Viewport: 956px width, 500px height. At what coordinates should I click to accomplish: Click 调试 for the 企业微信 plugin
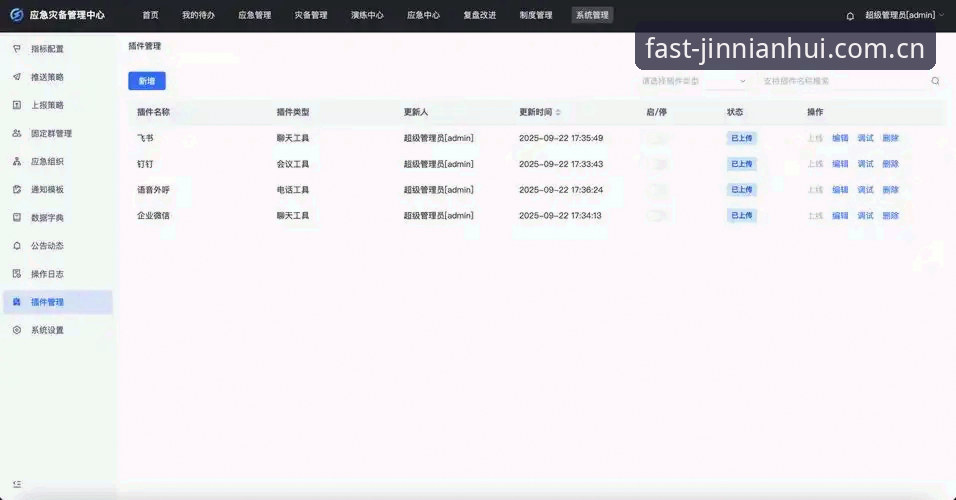point(865,215)
